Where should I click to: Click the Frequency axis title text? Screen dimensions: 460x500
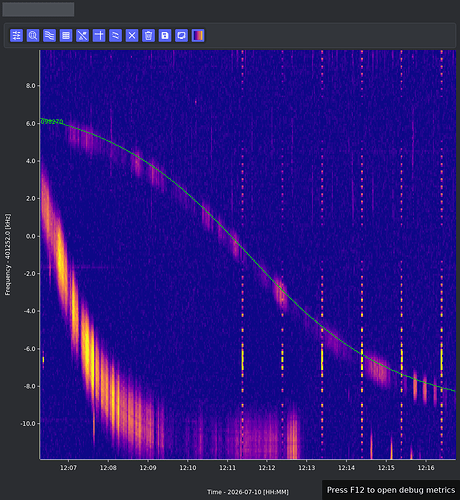[x=7, y=254]
